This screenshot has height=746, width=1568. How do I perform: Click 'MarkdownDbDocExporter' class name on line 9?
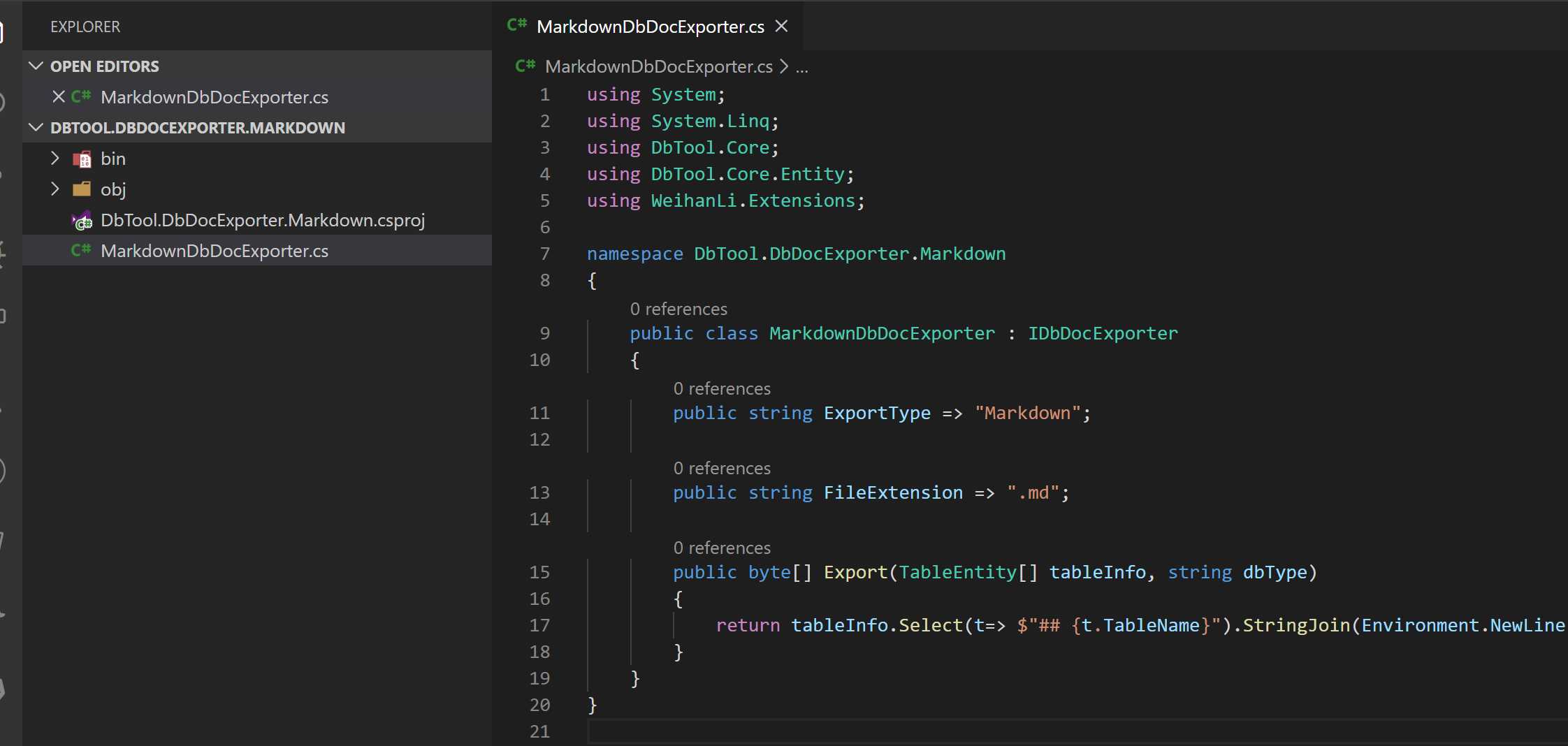click(882, 333)
